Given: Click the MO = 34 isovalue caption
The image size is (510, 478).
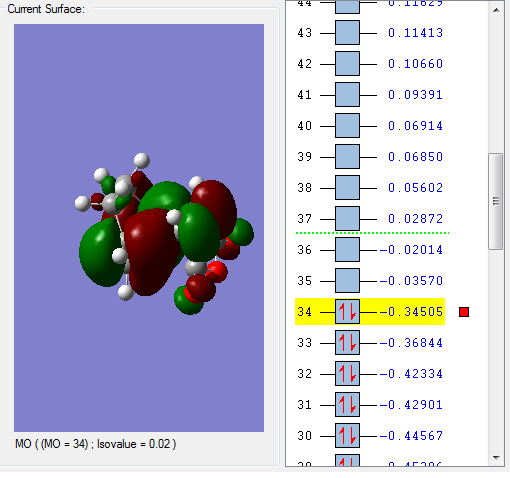Looking at the screenshot, I should (96, 444).
